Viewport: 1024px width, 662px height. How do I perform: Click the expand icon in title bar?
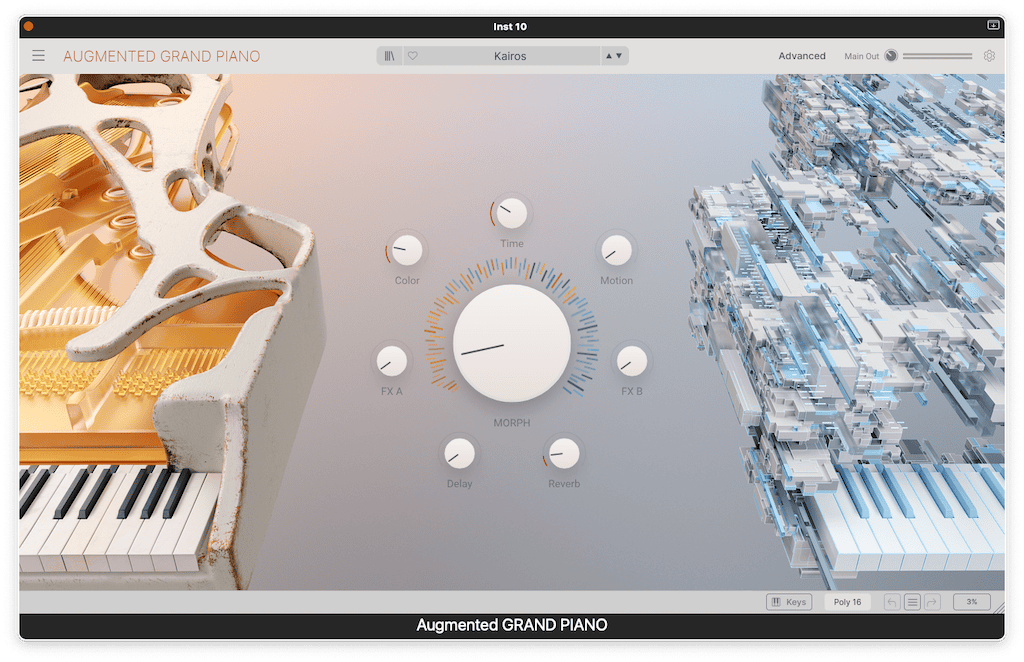click(993, 25)
